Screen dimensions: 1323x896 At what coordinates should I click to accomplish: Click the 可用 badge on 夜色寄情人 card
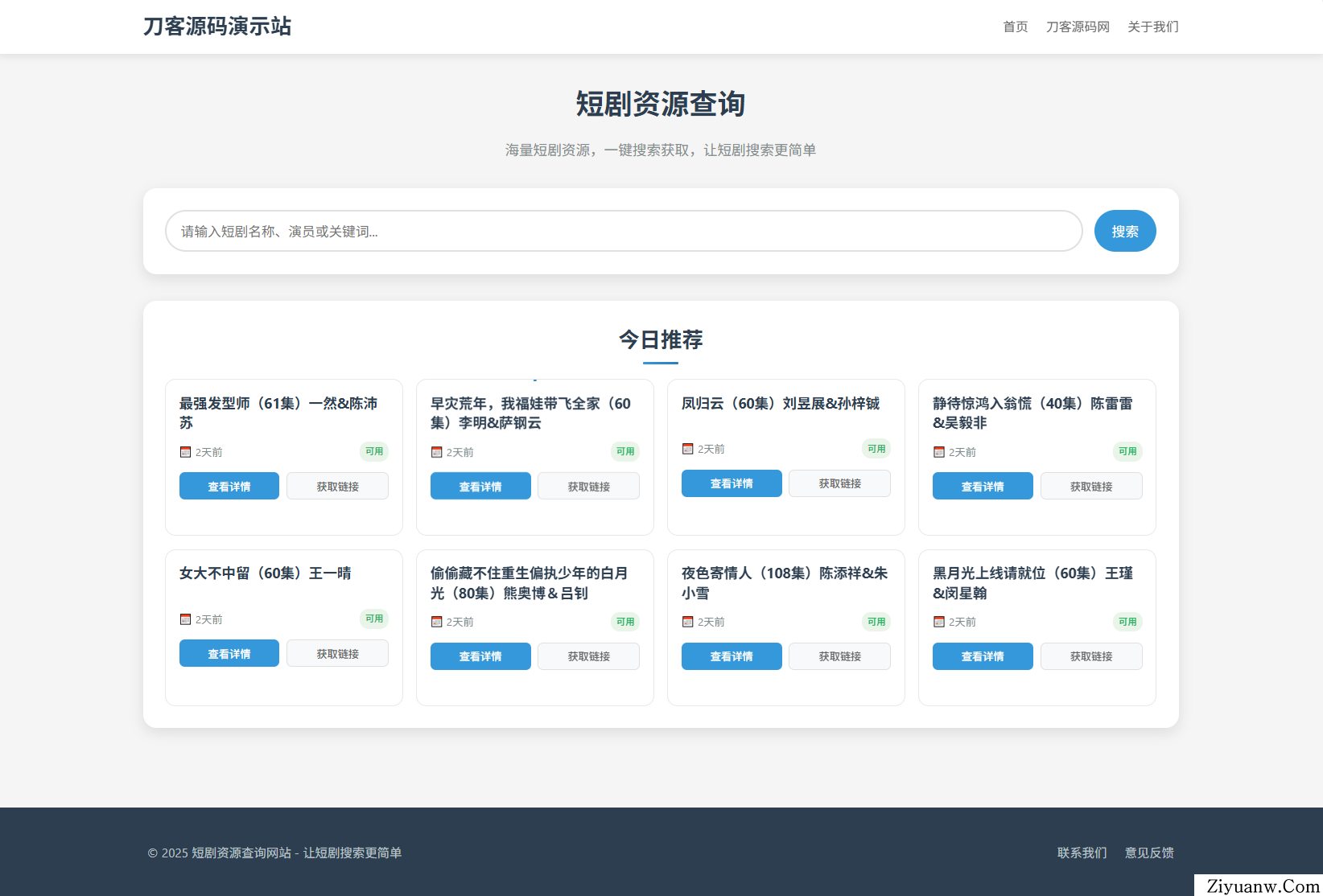point(876,622)
